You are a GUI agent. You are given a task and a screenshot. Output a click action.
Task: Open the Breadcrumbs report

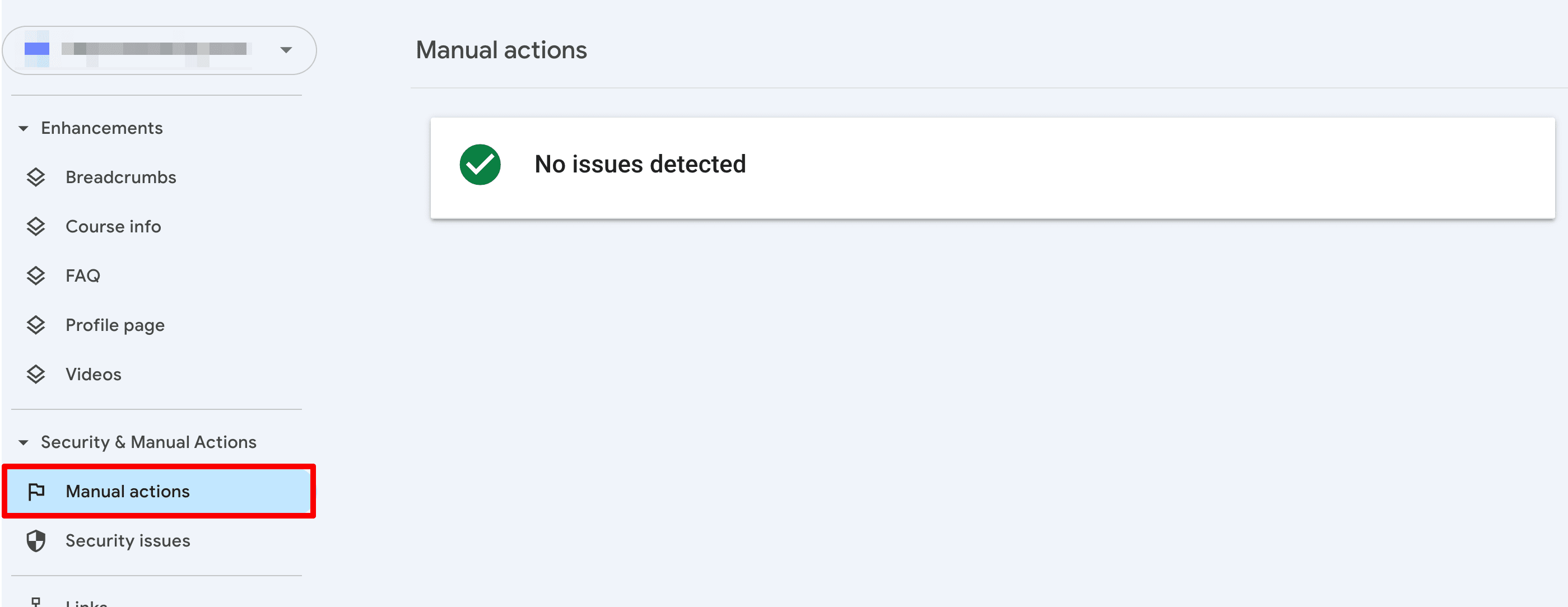120,177
